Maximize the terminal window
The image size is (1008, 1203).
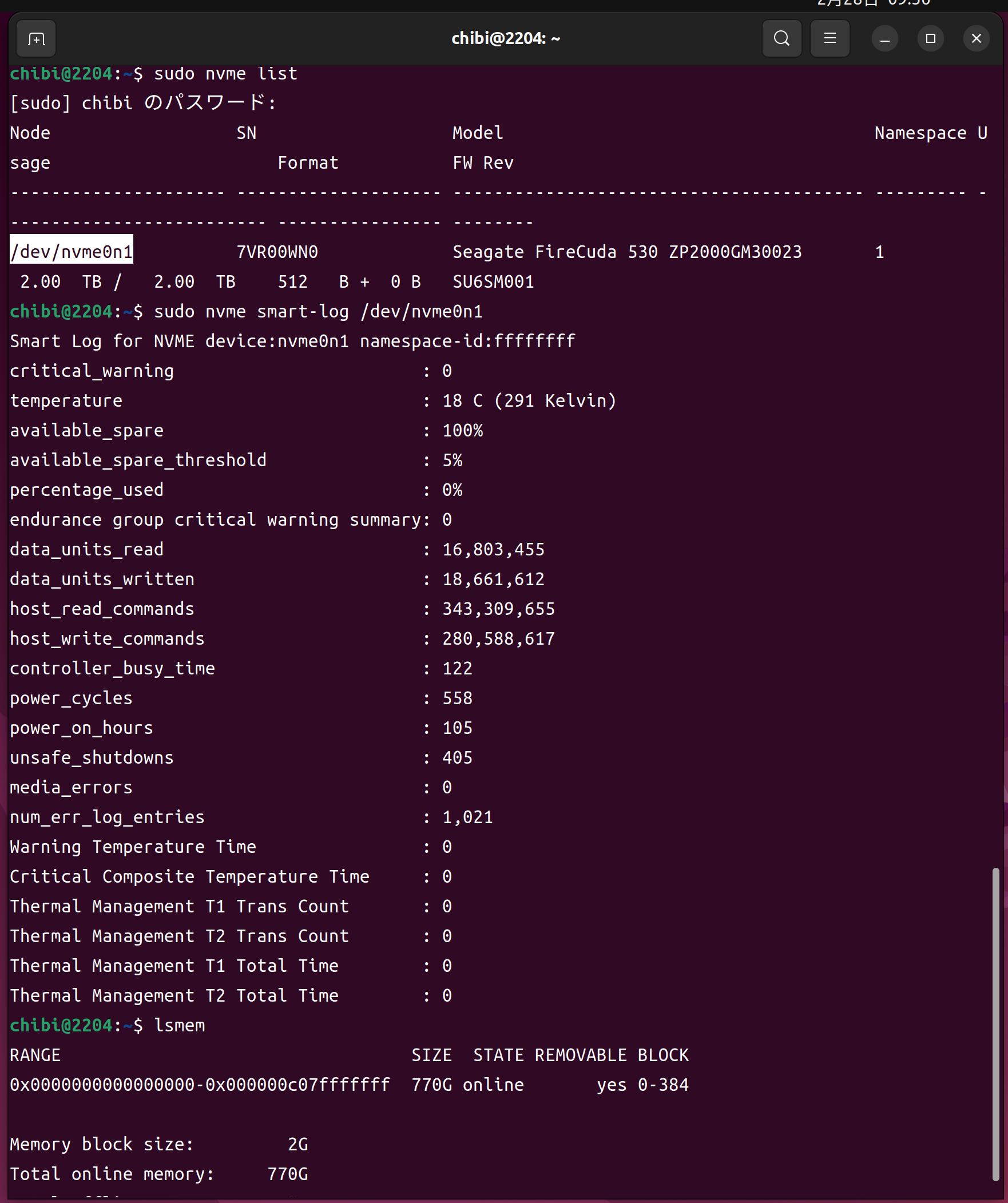click(930, 39)
